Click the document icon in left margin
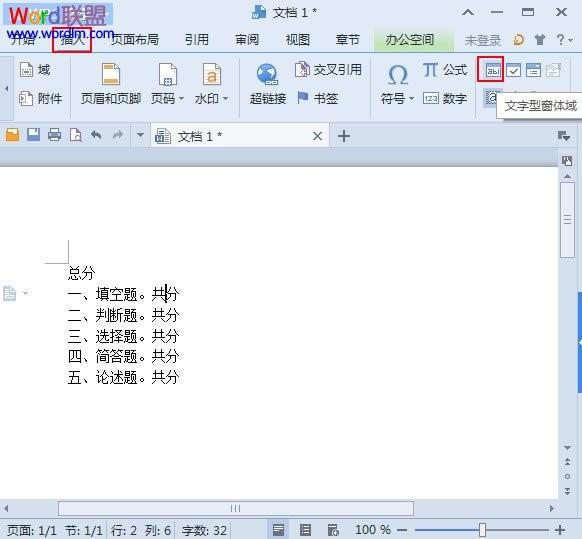This screenshot has width=582, height=539. pos(9,293)
